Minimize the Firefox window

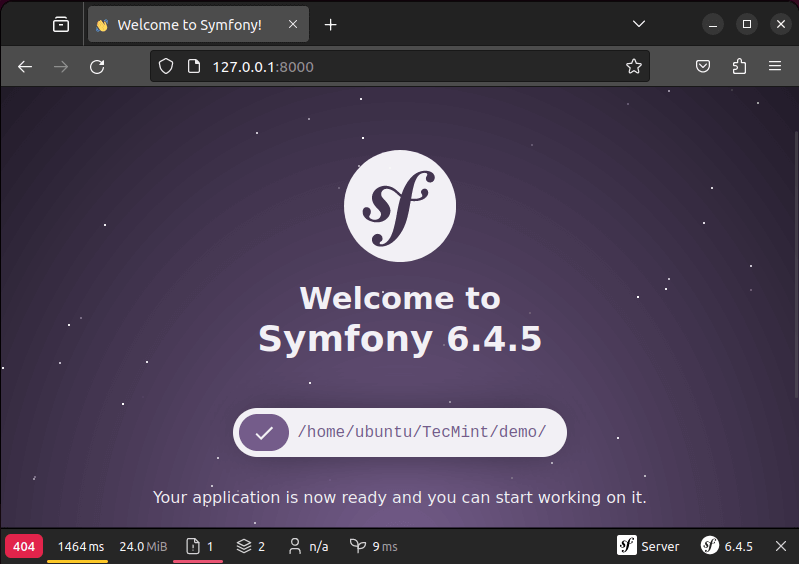click(x=713, y=24)
